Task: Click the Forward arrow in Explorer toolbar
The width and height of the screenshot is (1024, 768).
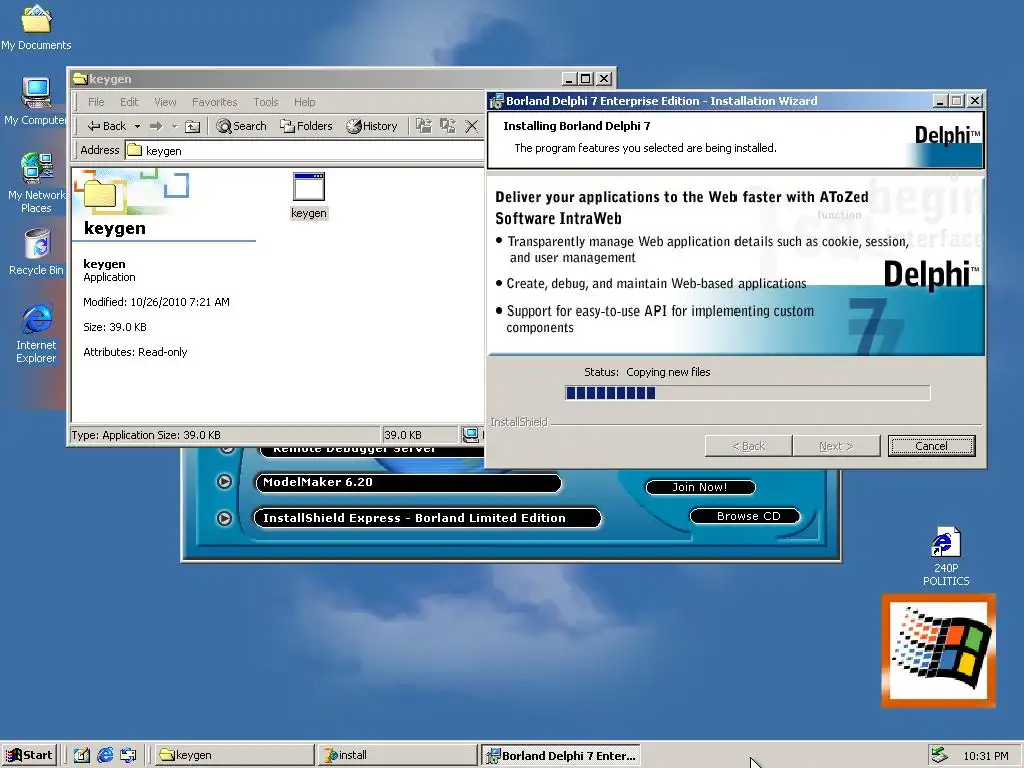Action: click(155, 126)
